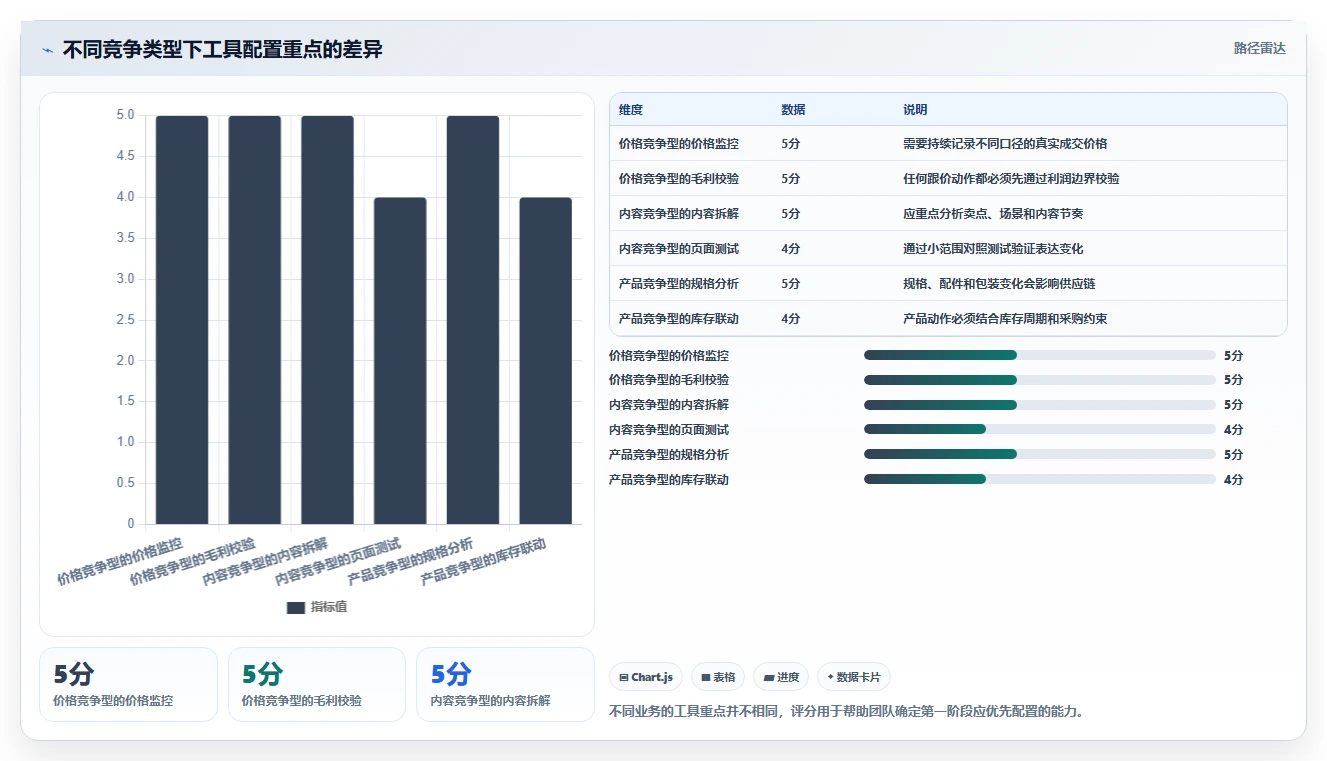Click 4分 value beside 产品竞争型的库存联动 progress bar
The image size is (1327, 761).
point(1233,480)
